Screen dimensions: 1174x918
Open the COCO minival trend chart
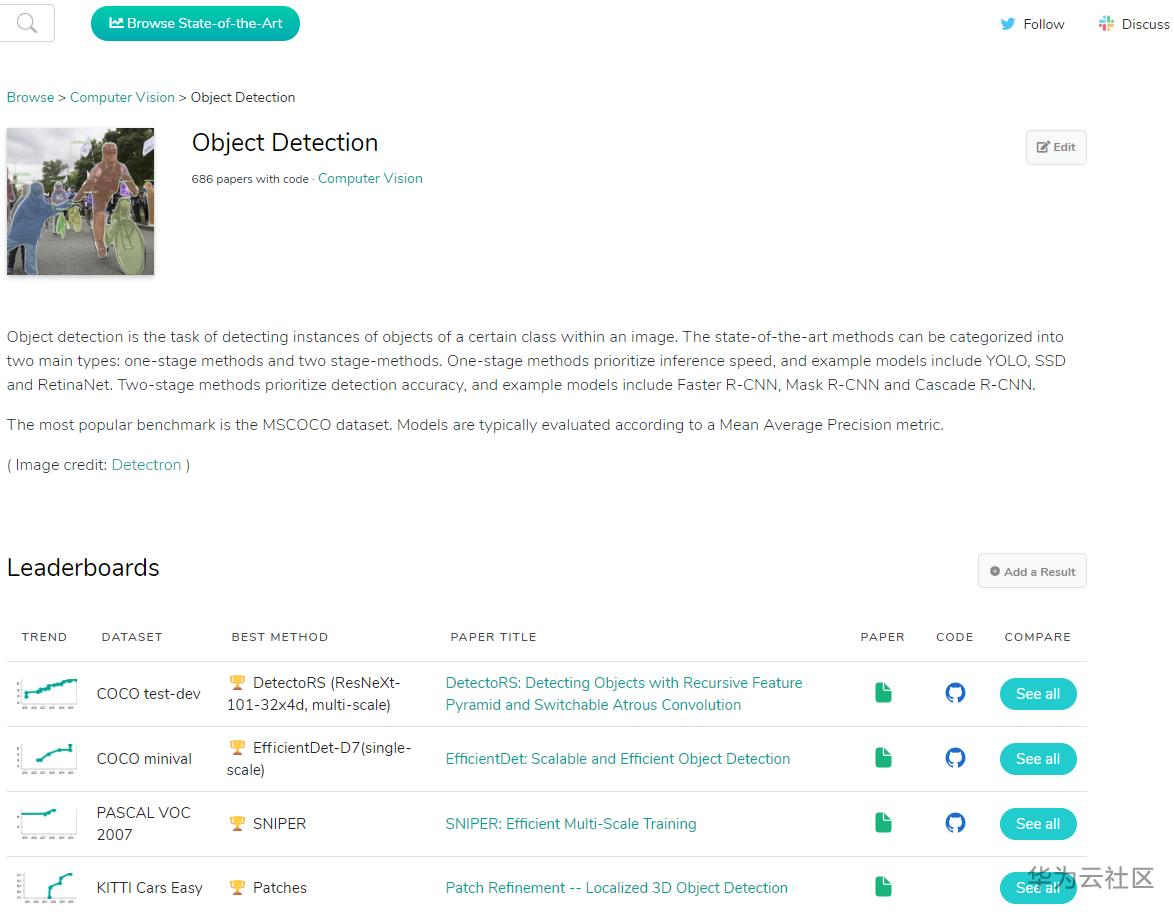(x=47, y=758)
